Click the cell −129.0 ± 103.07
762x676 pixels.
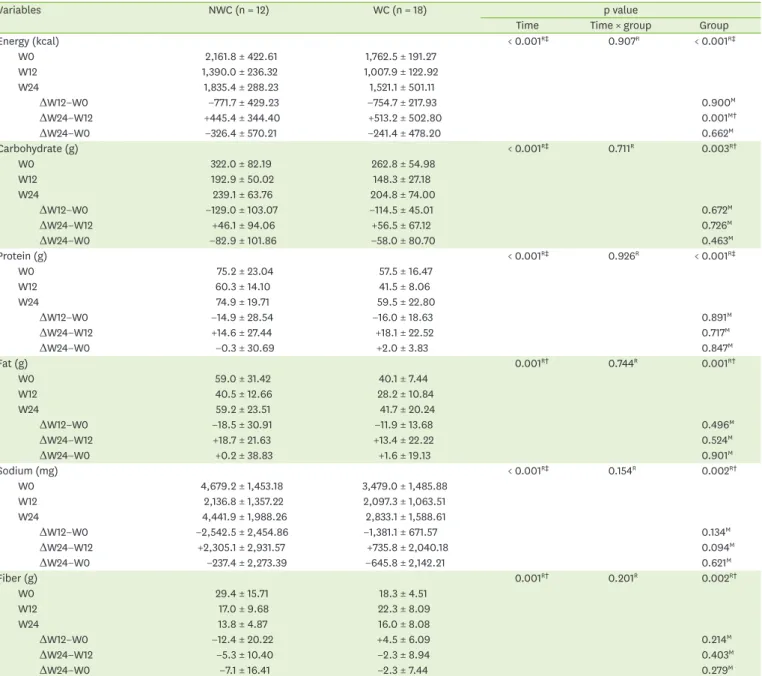tap(242, 210)
